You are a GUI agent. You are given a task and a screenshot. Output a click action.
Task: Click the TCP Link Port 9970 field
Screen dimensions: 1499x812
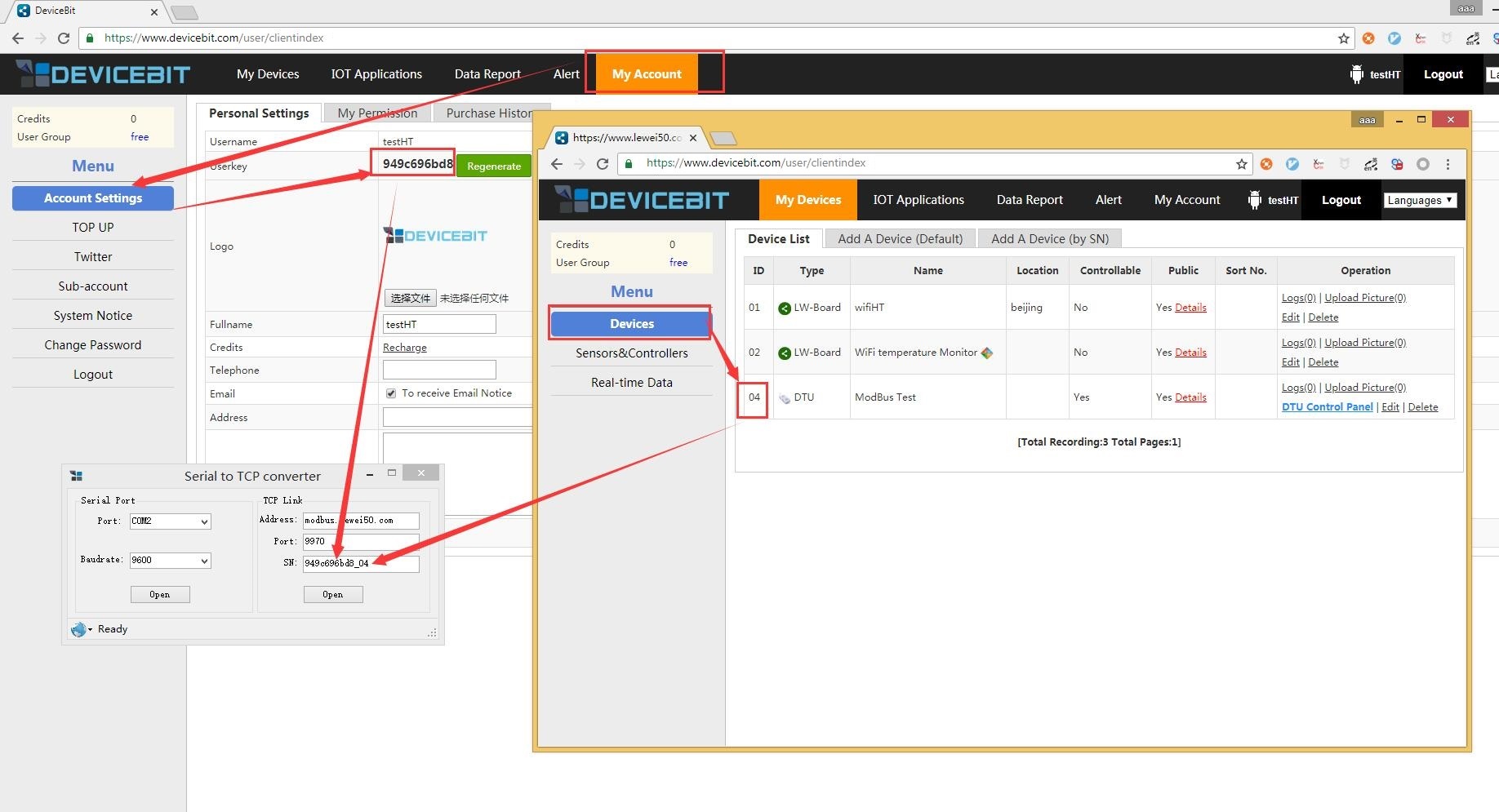pyautogui.click(x=361, y=541)
